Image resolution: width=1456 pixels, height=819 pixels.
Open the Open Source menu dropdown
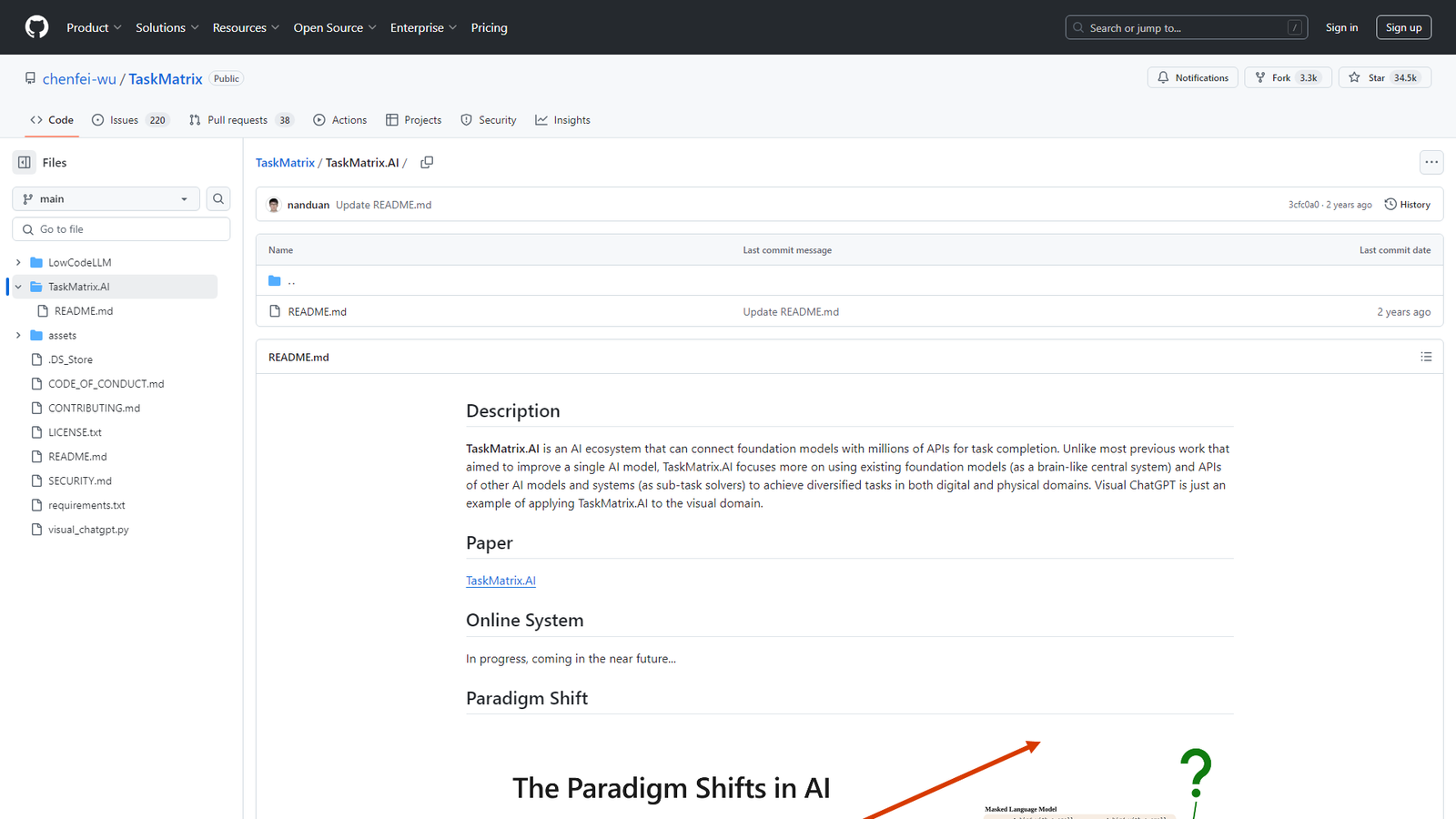coord(334,27)
